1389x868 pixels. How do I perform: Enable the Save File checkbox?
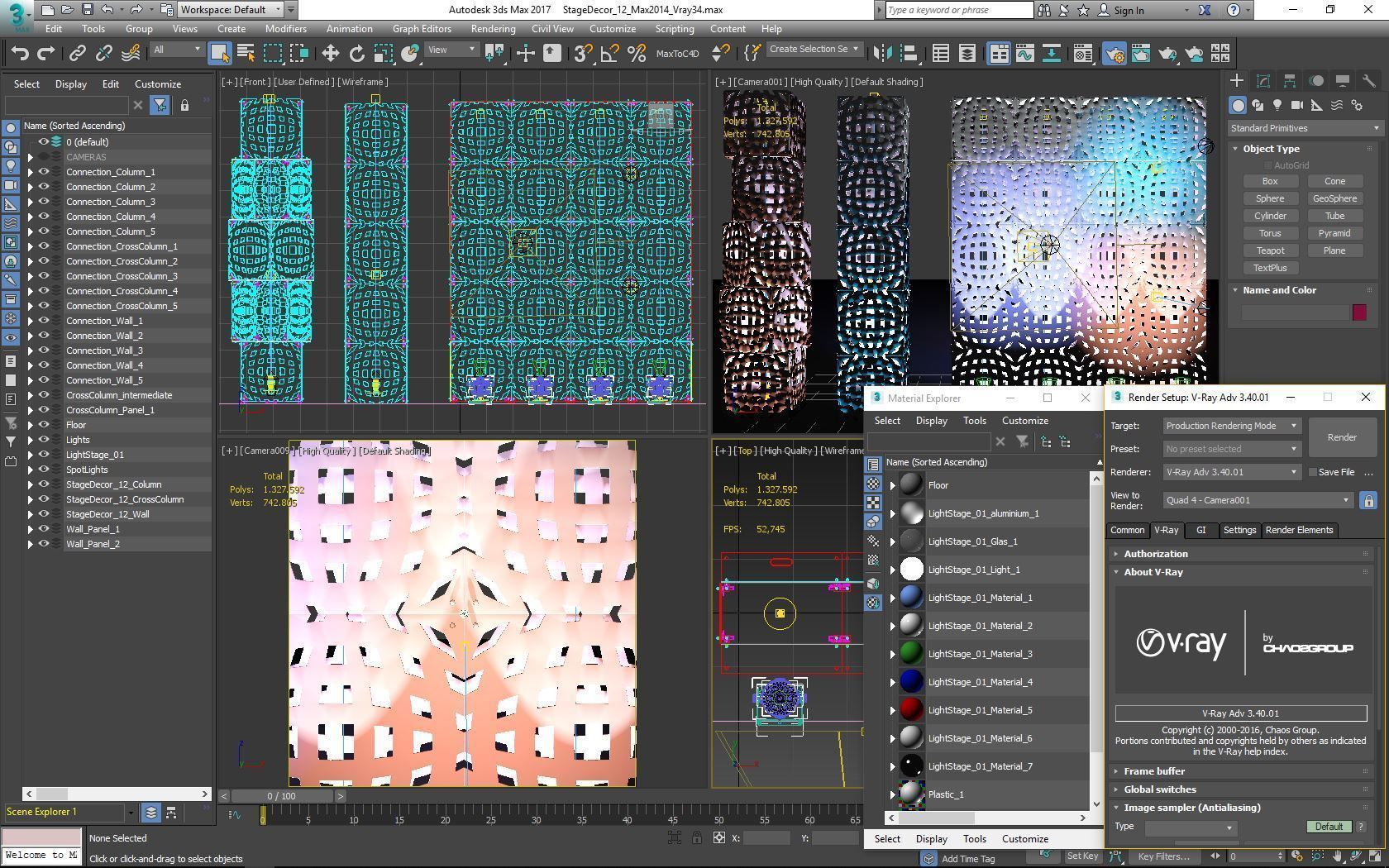pyautogui.click(x=1312, y=472)
